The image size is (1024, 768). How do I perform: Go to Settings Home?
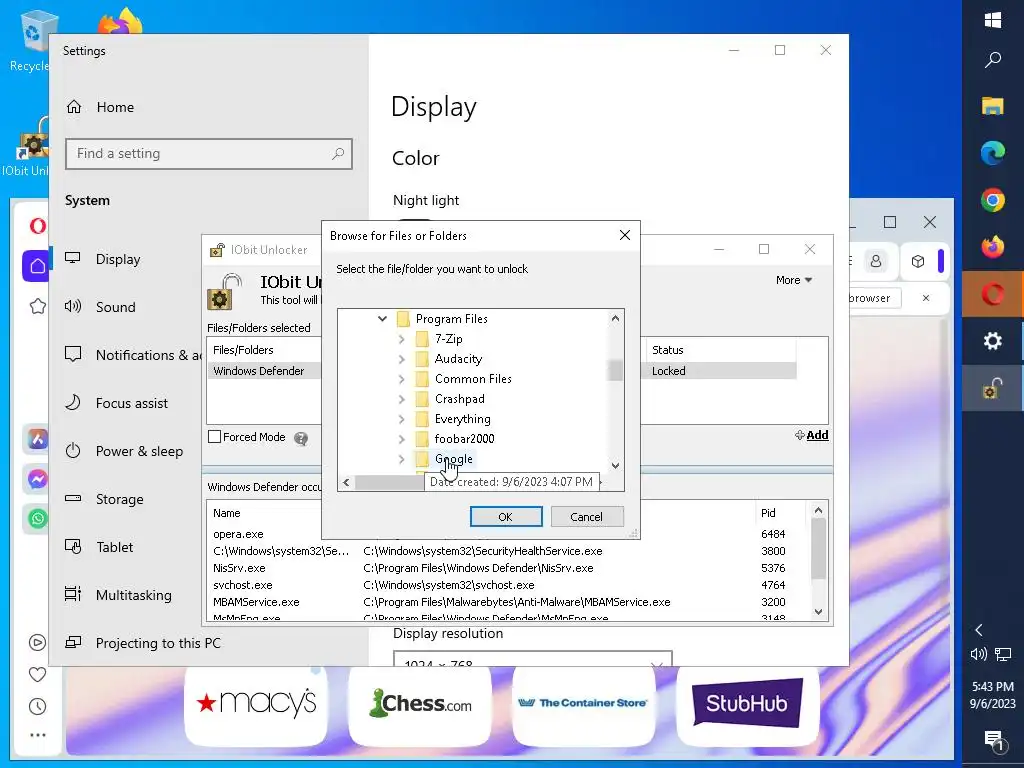click(x=101, y=107)
